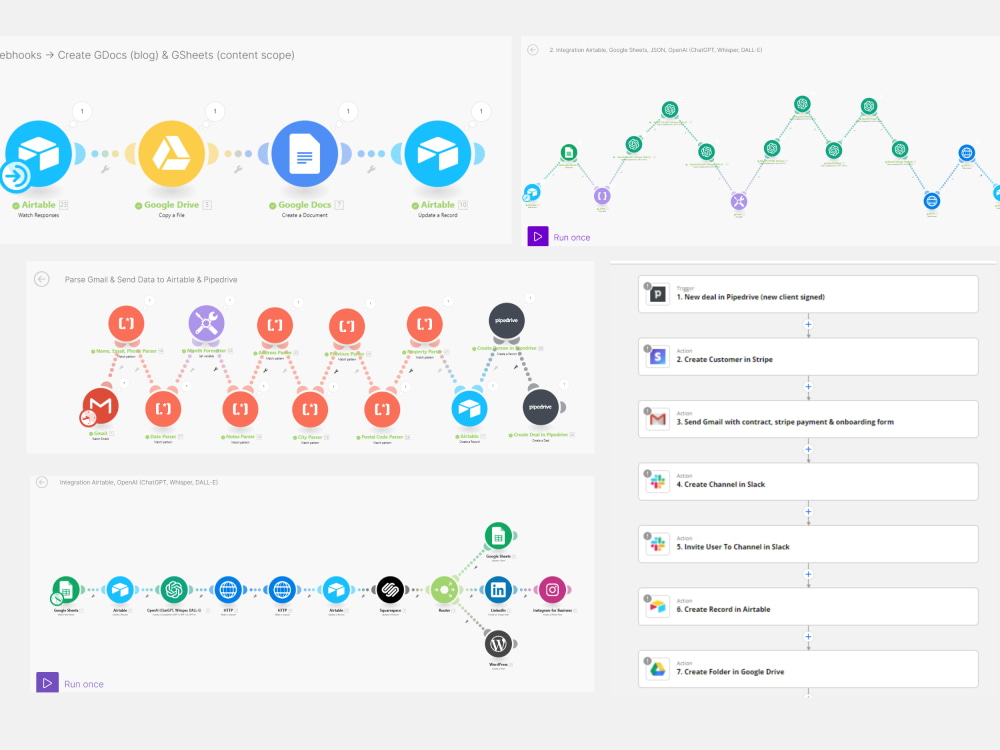The width and height of the screenshot is (1000, 750).
Task: Add a step after Create Customer in Stripe
Action: point(808,387)
